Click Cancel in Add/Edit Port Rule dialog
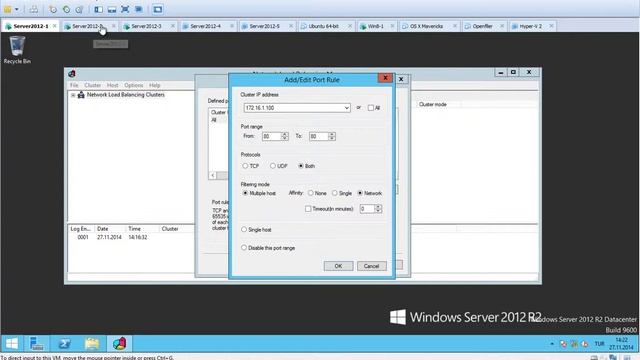Image resolution: width=640 pixels, height=360 pixels. click(371, 266)
